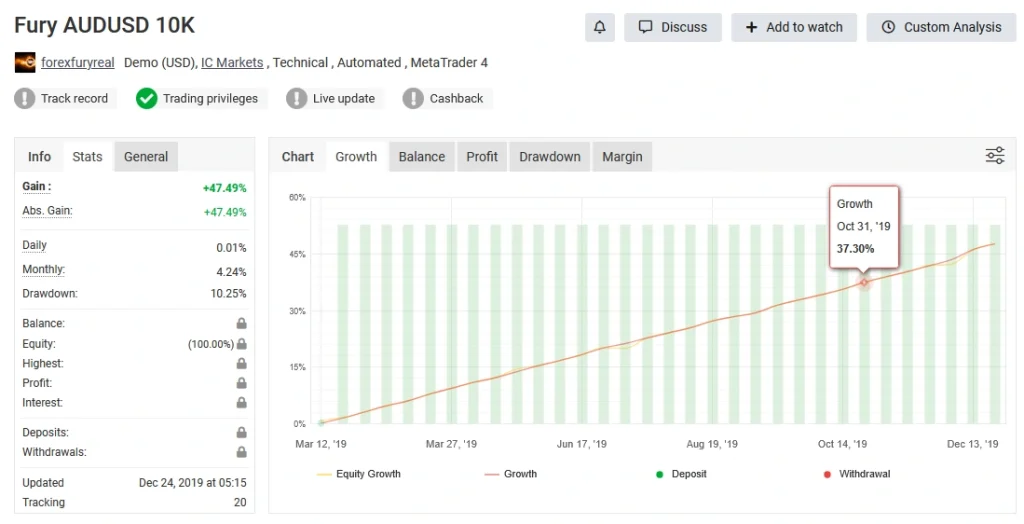Open the Drawdown chart tab
The height and width of the screenshot is (524, 1024).
pos(550,157)
